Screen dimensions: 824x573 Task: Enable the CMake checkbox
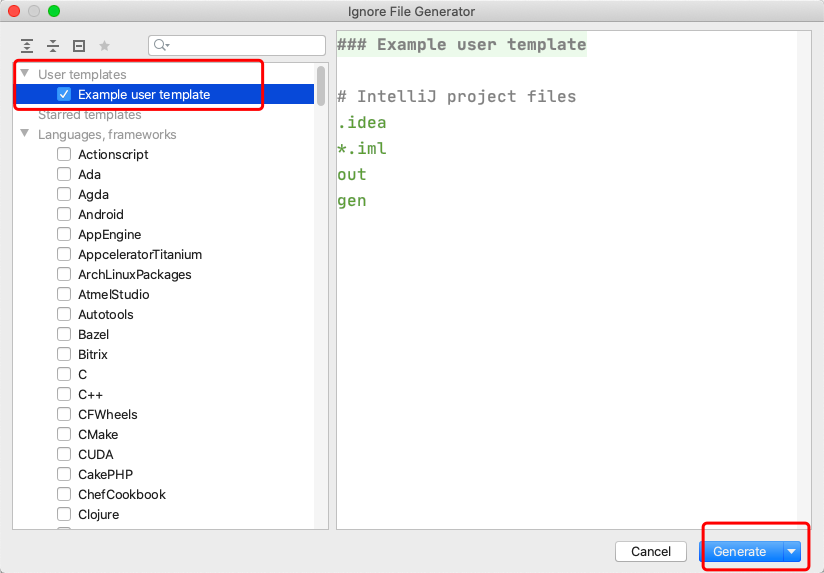pos(64,434)
